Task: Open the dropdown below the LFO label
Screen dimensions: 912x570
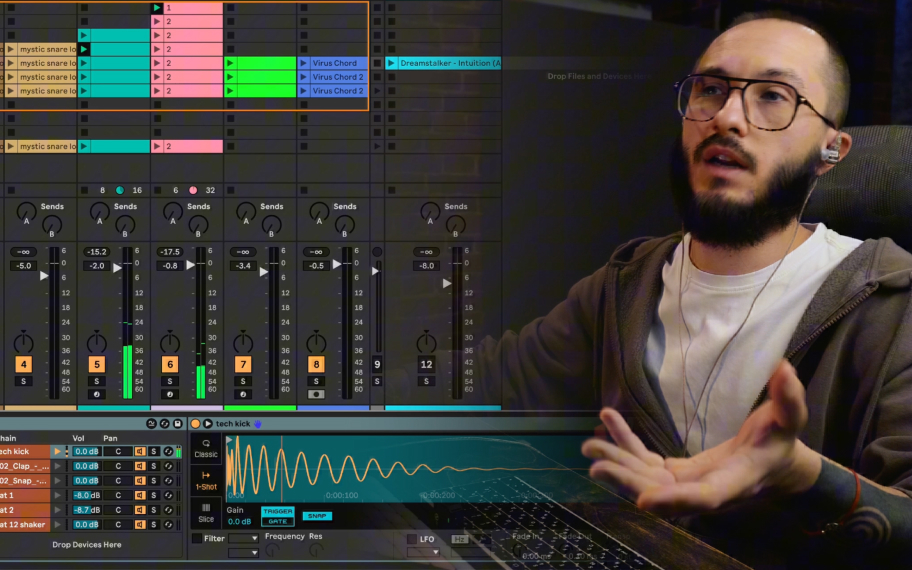Action: tap(423, 551)
